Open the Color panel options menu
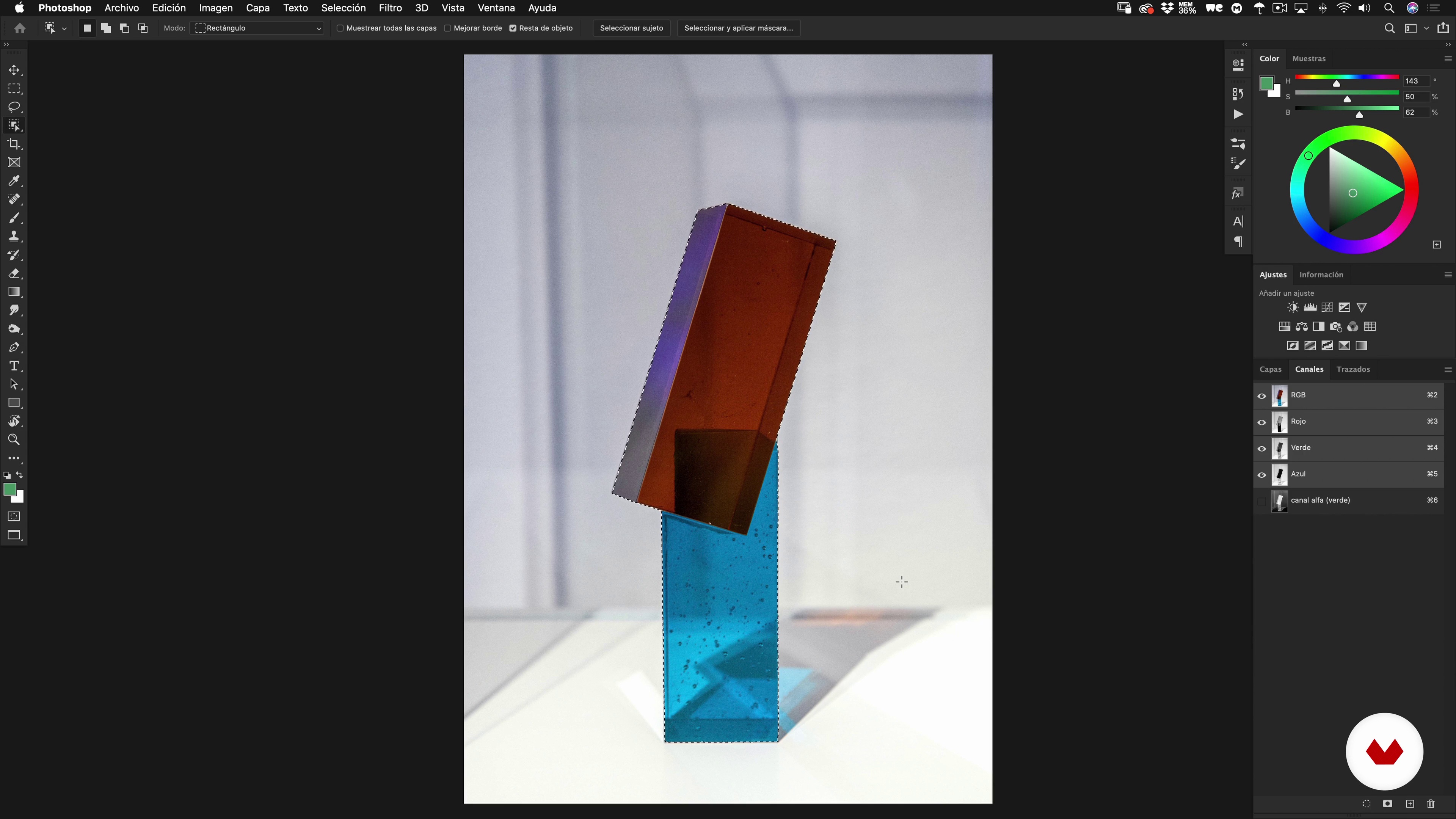 tap(1447, 59)
